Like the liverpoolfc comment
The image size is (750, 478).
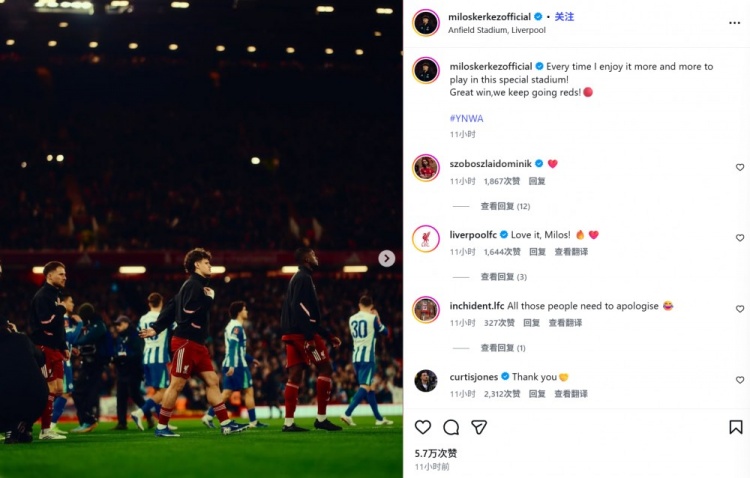click(740, 238)
